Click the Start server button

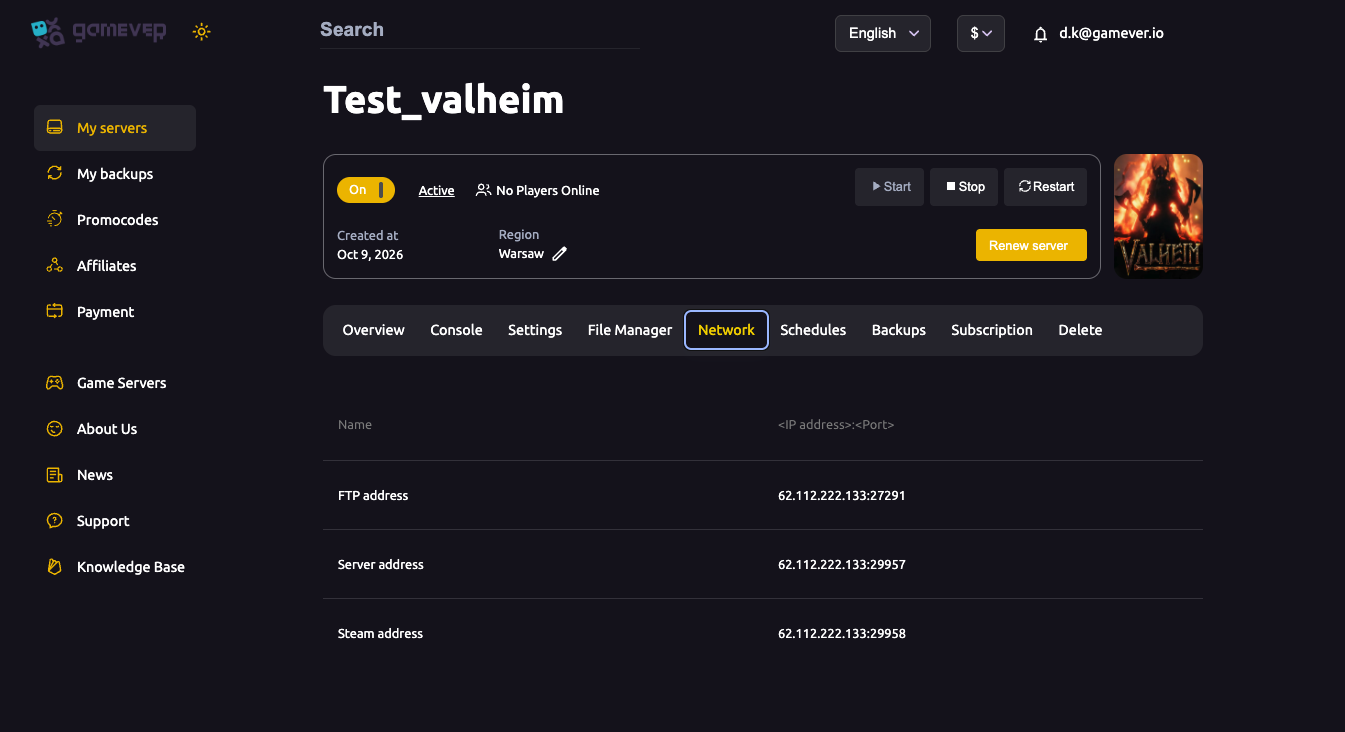coord(889,187)
